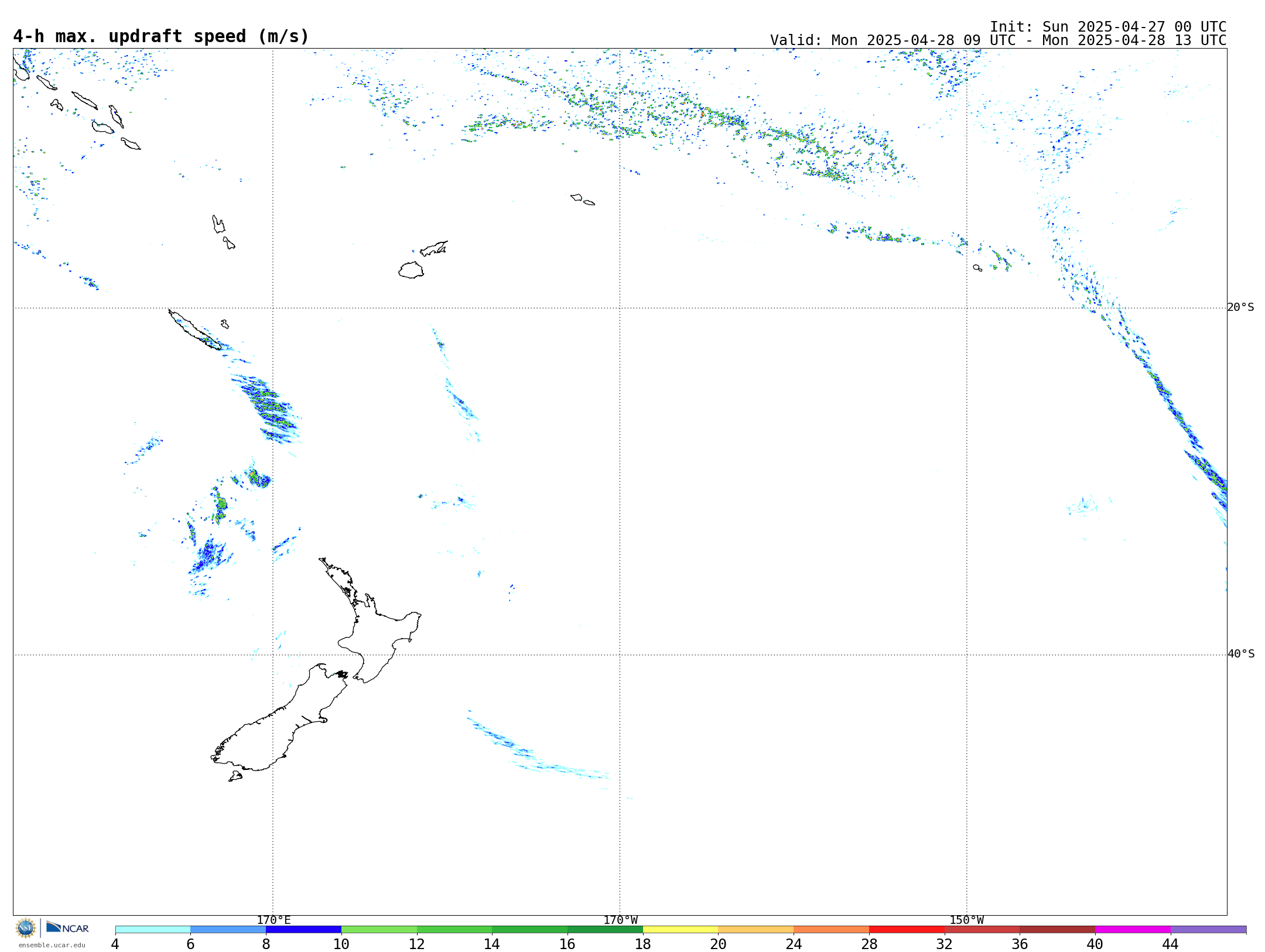The width and height of the screenshot is (1265, 952).
Task: Click colorbar tick label '40'
Action: coord(1095,944)
